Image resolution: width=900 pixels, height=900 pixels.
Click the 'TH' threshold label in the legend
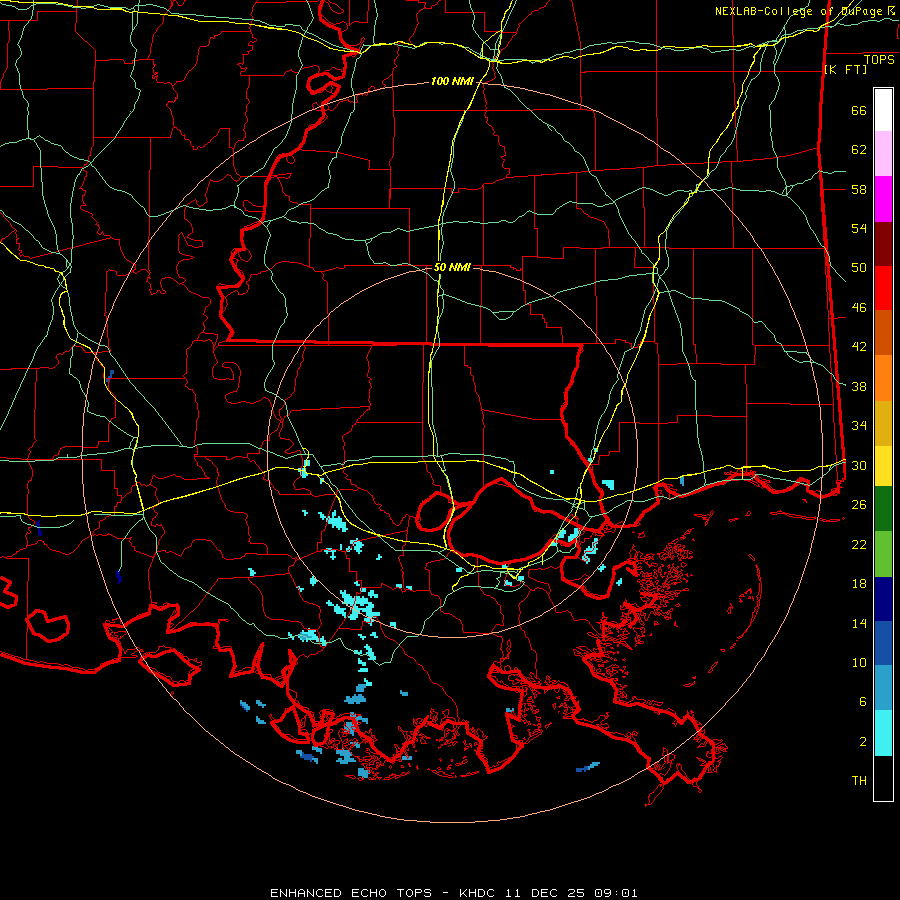click(x=859, y=781)
